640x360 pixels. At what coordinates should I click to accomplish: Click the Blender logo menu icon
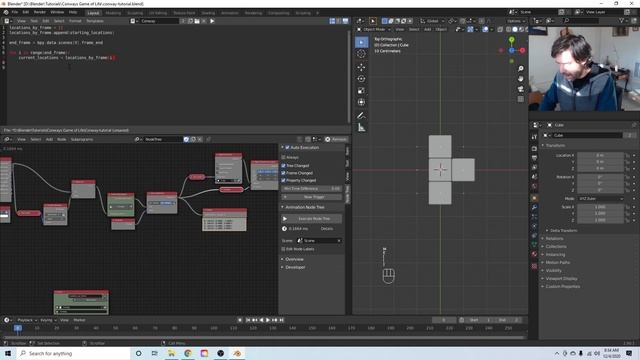coord(6,12)
